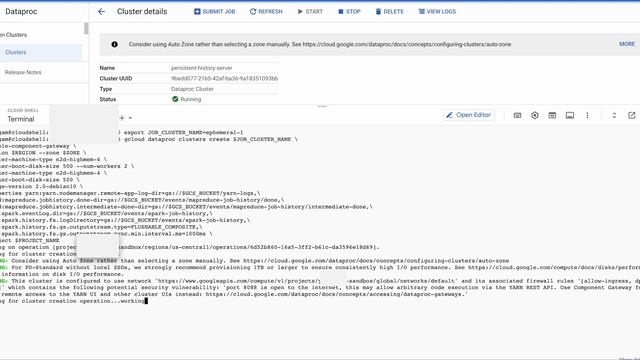Open the Cloud Shell Editor

coord(469,115)
